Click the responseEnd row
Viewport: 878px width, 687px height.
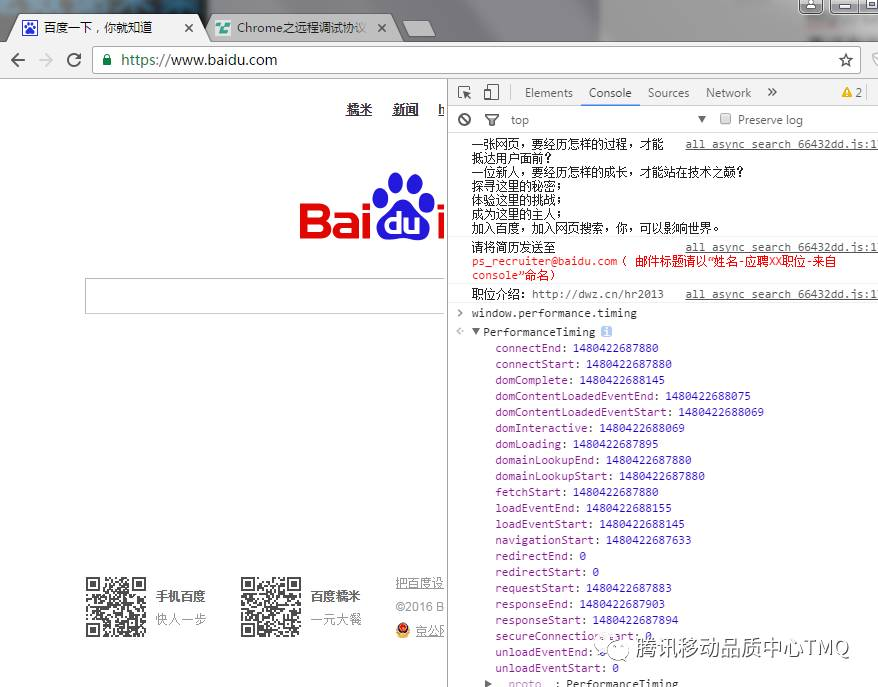coord(580,604)
